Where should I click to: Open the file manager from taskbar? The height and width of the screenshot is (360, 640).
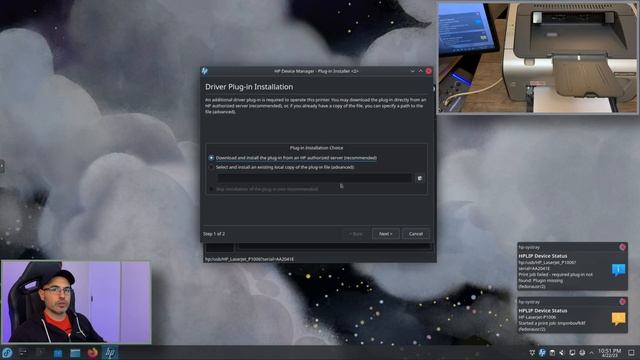pos(75,353)
